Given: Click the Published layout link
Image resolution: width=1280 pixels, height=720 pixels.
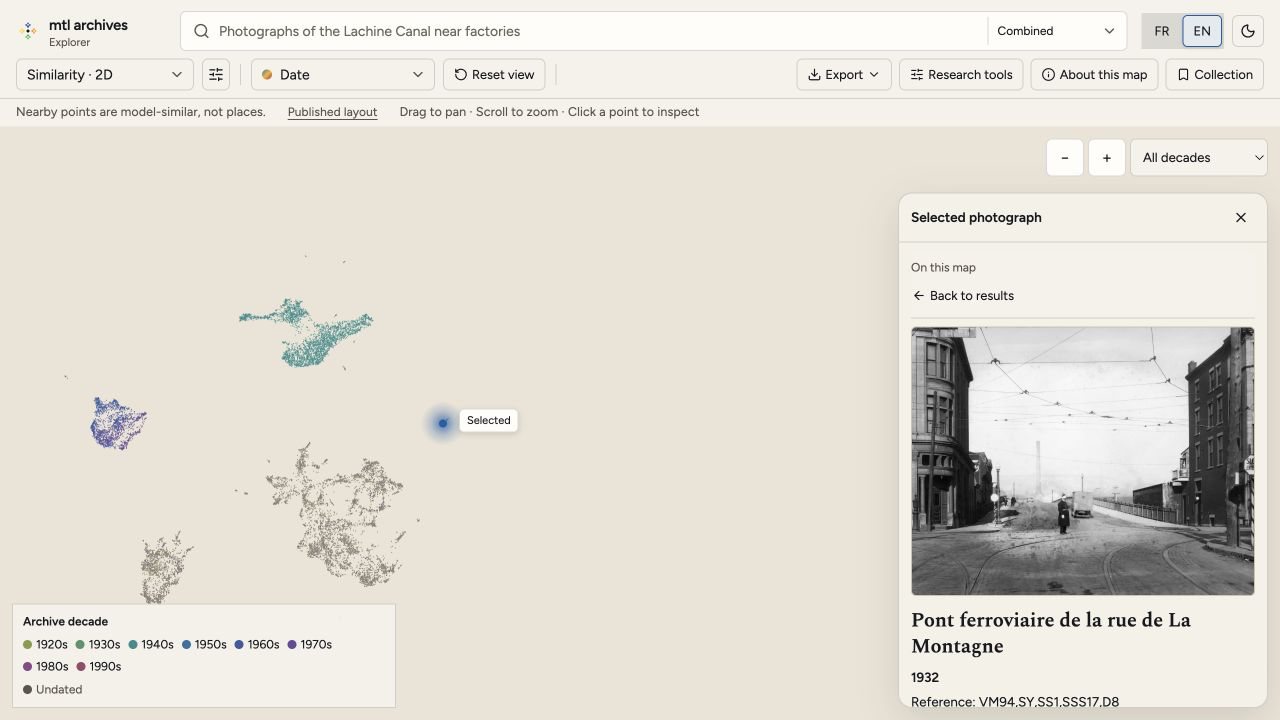Looking at the screenshot, I should pos(332,112).
